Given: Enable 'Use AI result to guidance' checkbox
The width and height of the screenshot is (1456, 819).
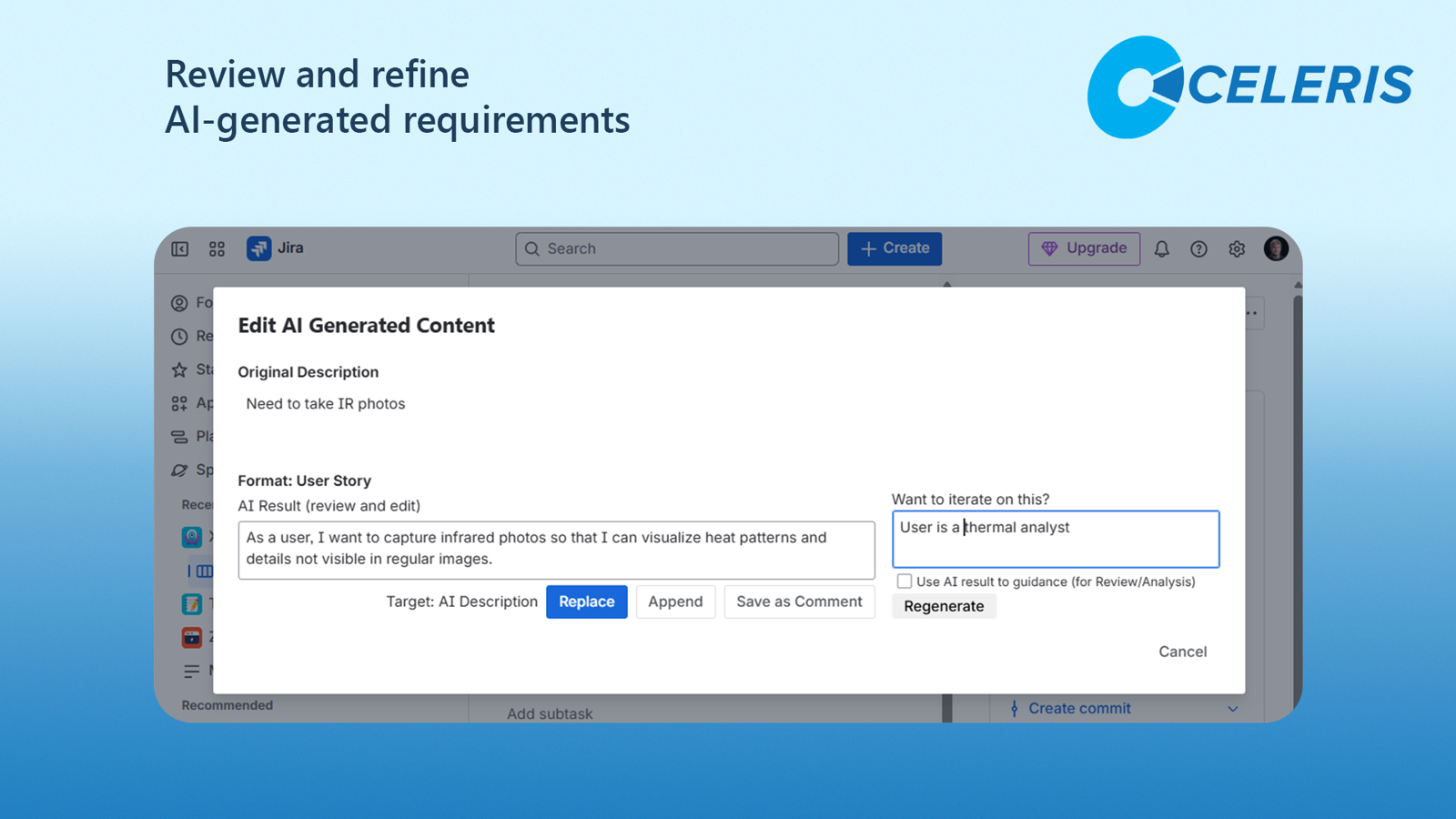Looking at the screenshot, I should tap(905, 581).
